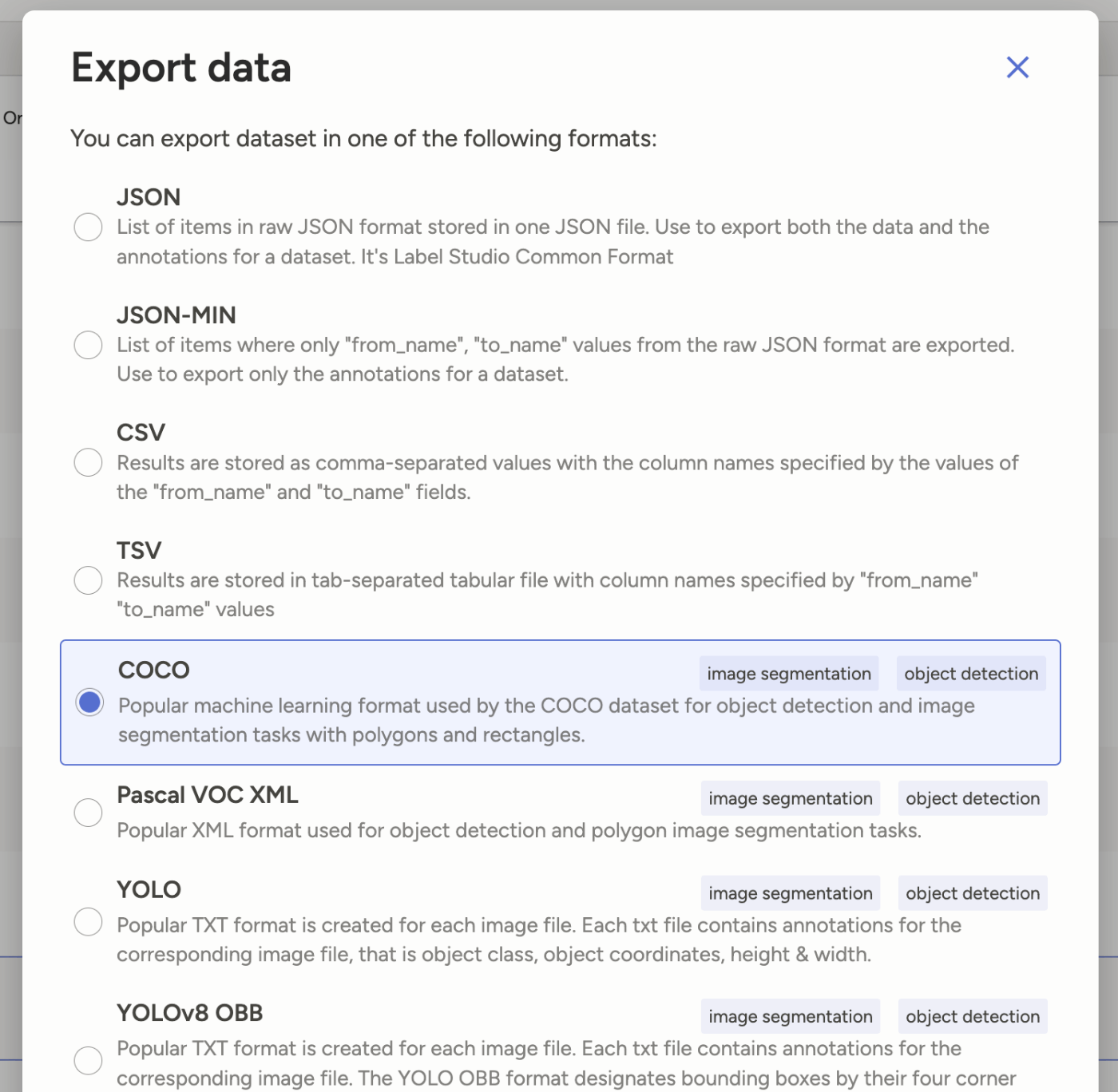Pick the TSV radio button
Viewport: 1118px width, 1092px height.
click(x=88, y=580)
